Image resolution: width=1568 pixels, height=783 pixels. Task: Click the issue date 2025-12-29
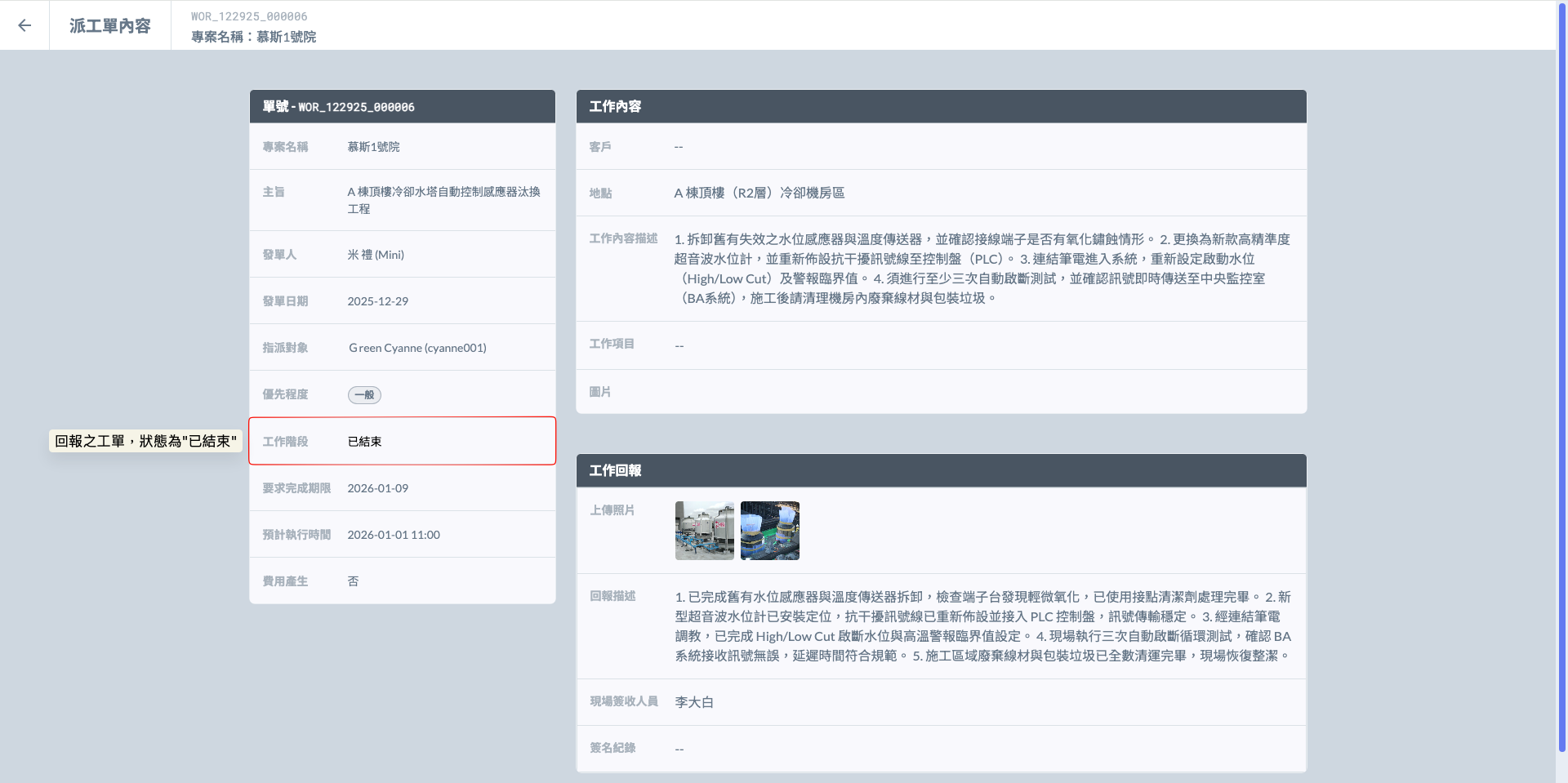pos(377,301)
